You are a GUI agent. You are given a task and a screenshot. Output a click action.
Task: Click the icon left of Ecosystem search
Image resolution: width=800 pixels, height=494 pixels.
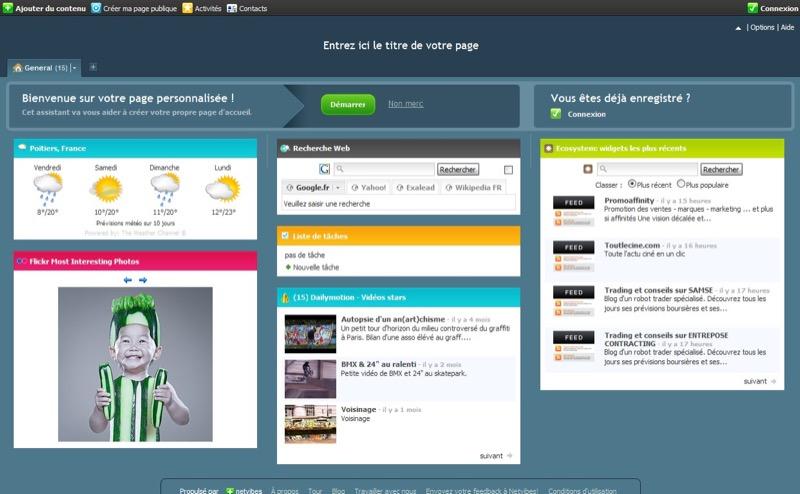[588, 169]
